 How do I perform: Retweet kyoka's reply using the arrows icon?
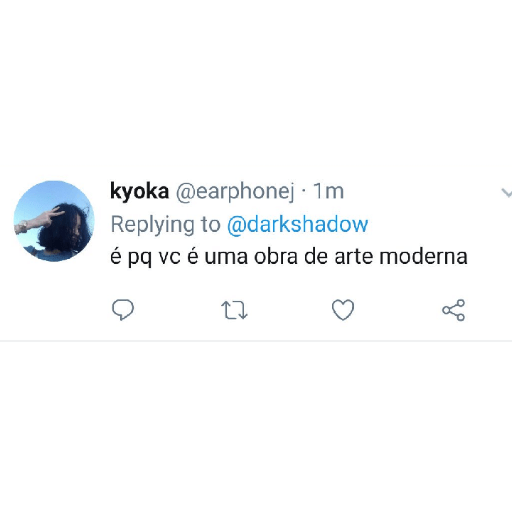coord(234,310)
